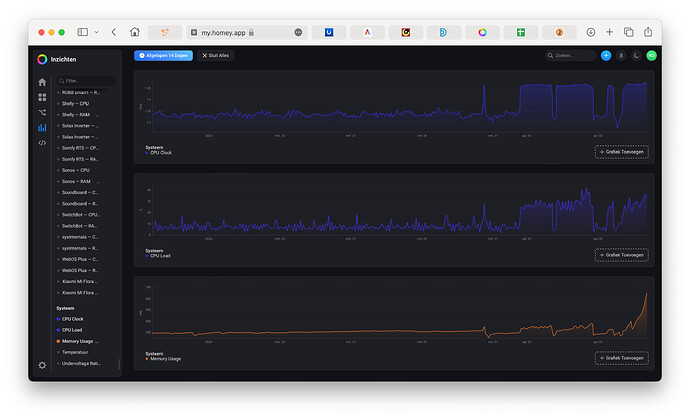Screen dimensions: 690x418
Task: Enable the Undervoltage Rati... system log
Action: tap(78, 363)
